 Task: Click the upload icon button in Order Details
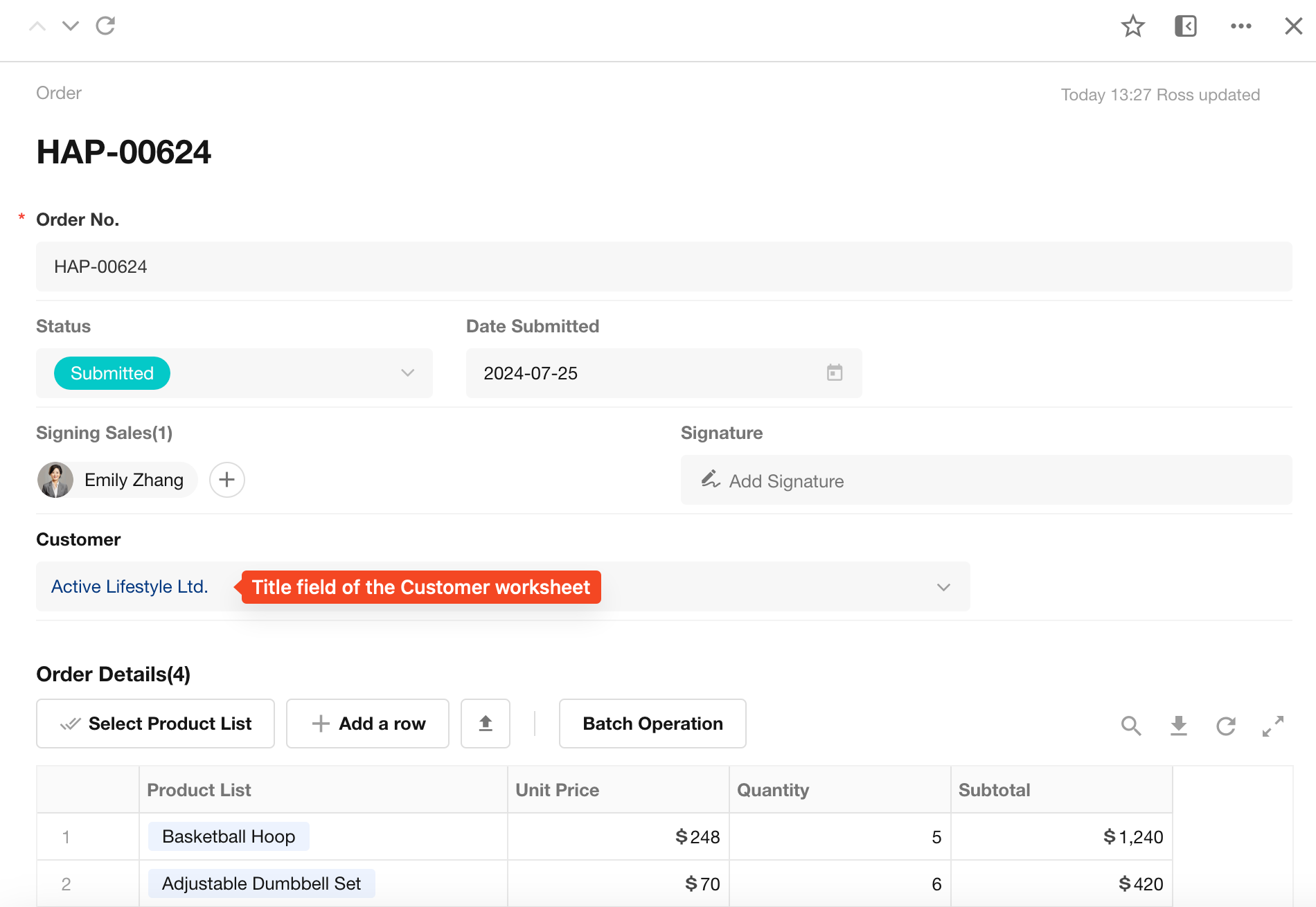pos(486,724)
